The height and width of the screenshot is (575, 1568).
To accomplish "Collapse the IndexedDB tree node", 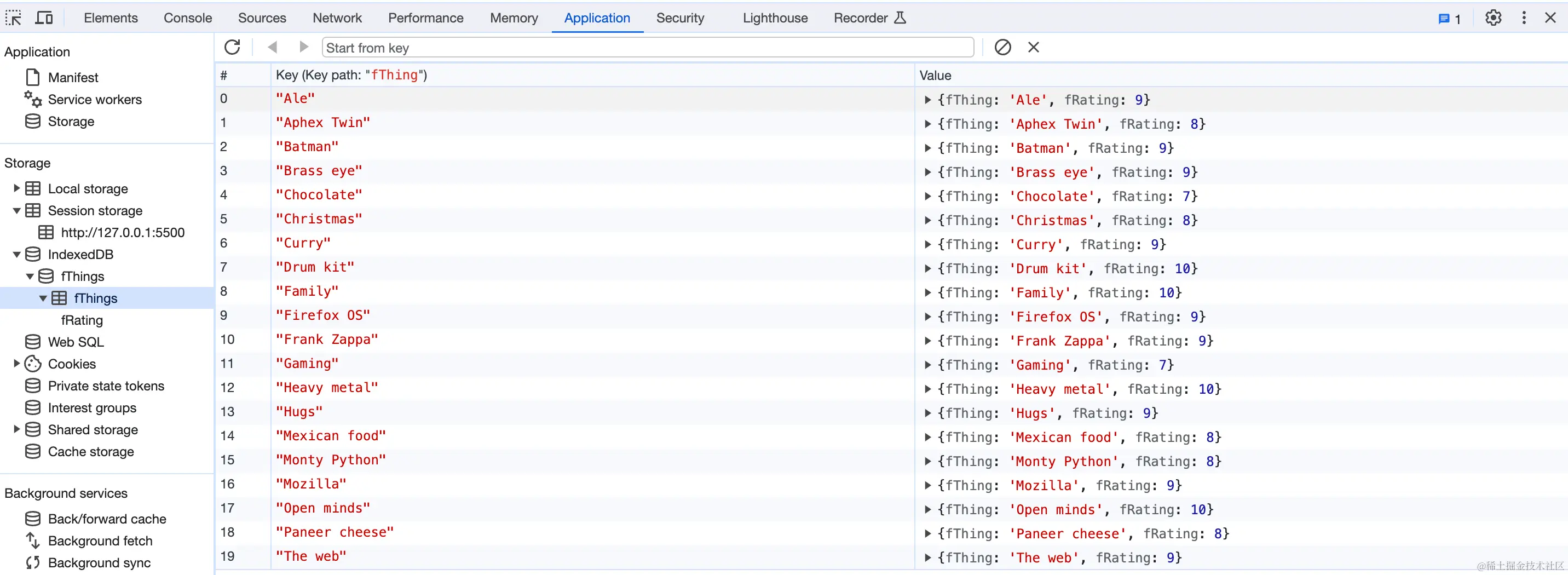I will 16,255.
